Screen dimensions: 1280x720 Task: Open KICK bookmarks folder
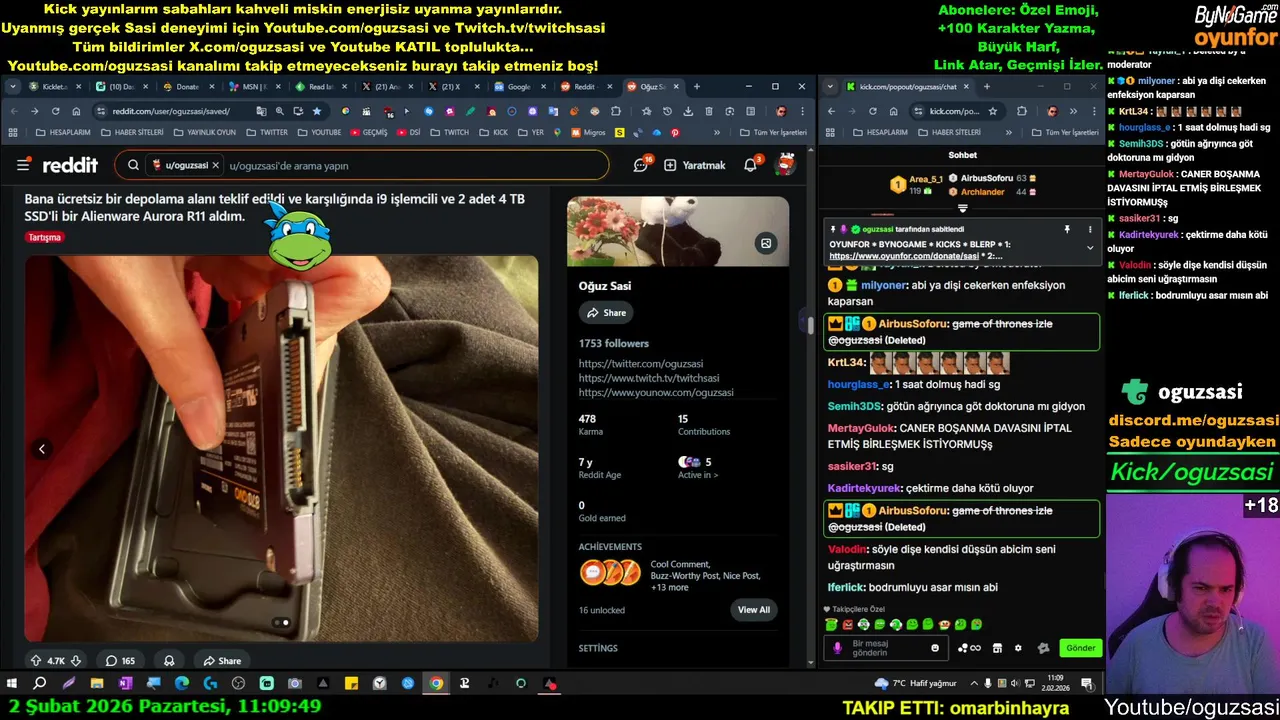coord(494,132)
